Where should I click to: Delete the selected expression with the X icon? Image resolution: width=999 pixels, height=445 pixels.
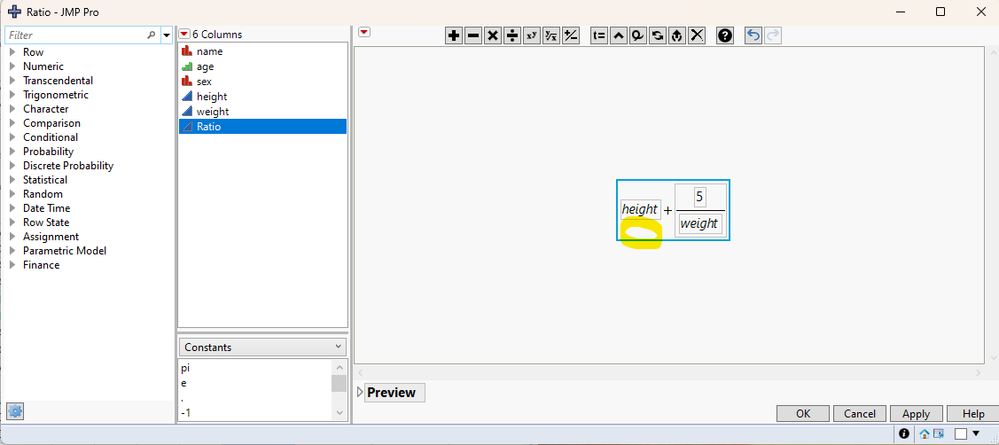point(697,36)
